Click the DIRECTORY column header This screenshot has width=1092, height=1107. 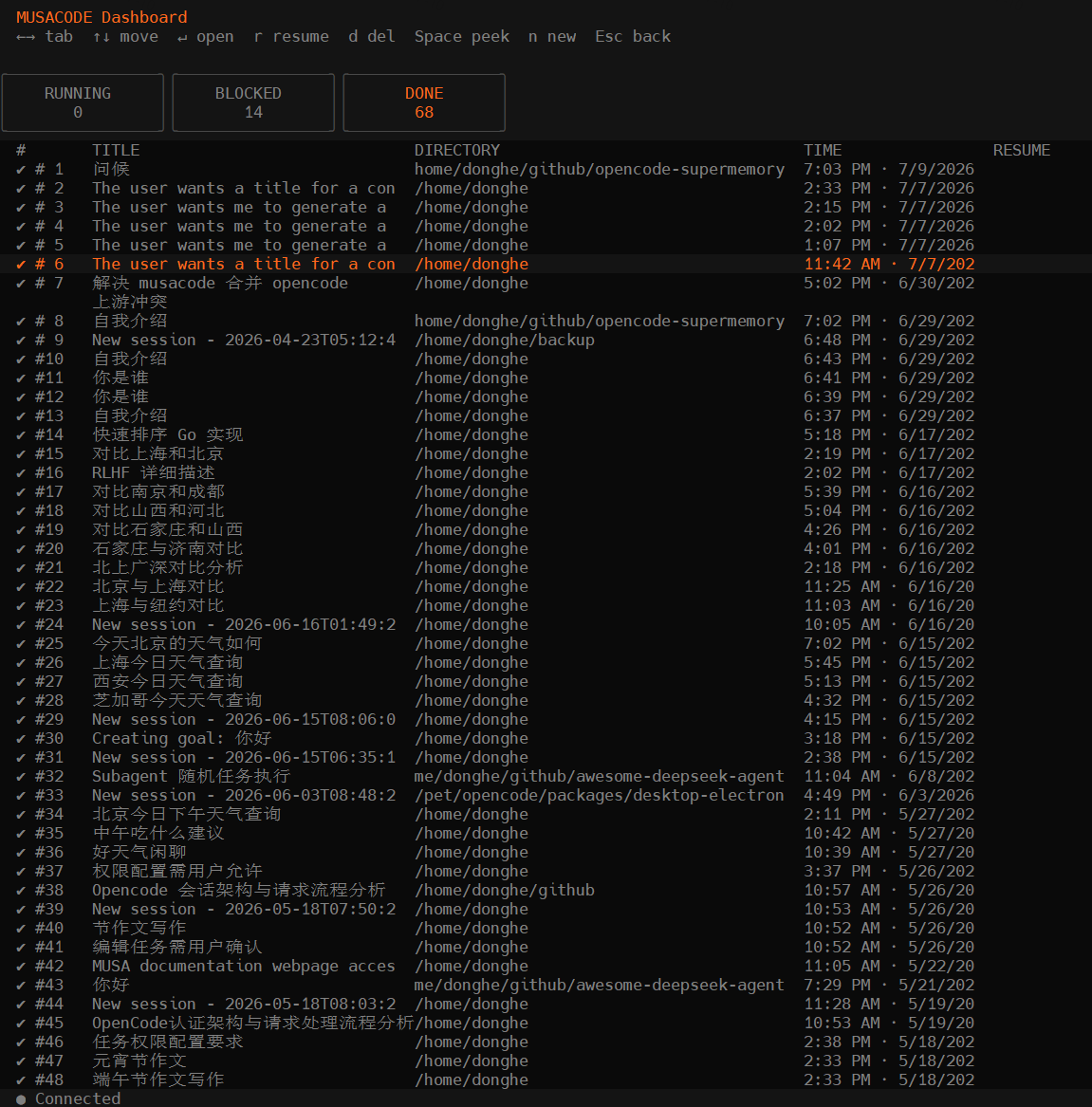[456, 151]
